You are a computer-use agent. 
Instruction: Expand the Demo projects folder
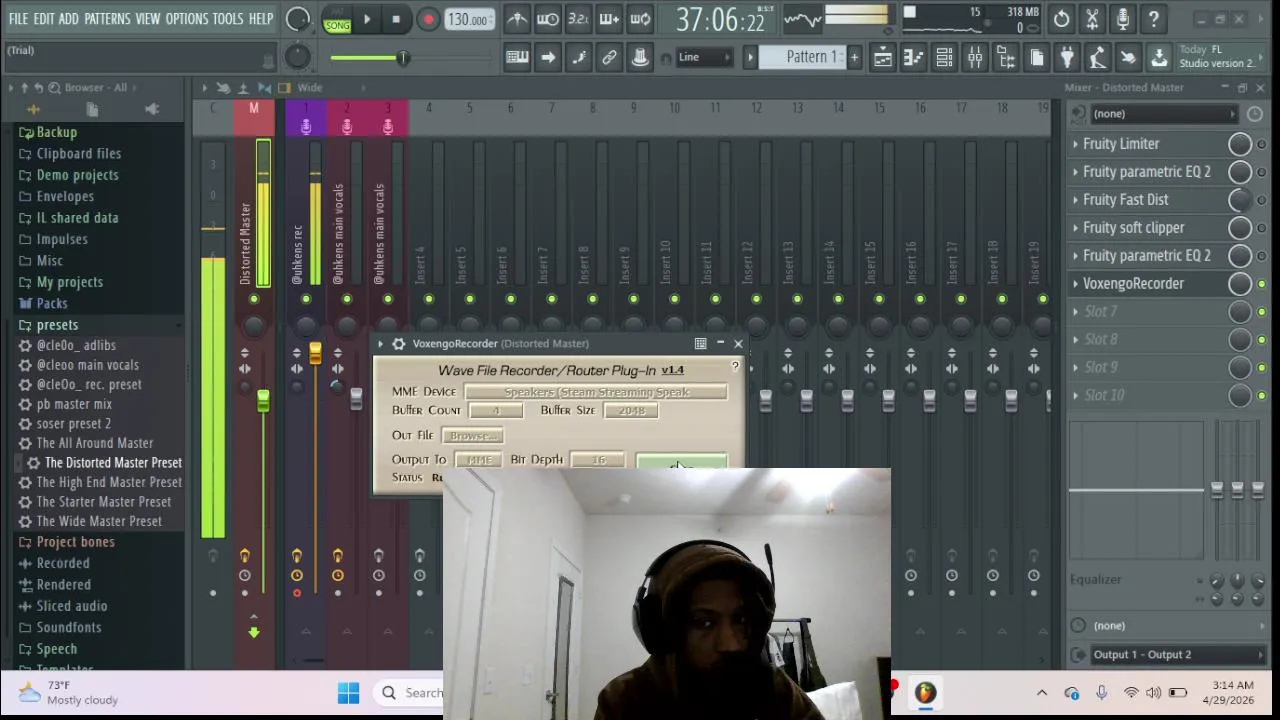click(x=77, y=175)
